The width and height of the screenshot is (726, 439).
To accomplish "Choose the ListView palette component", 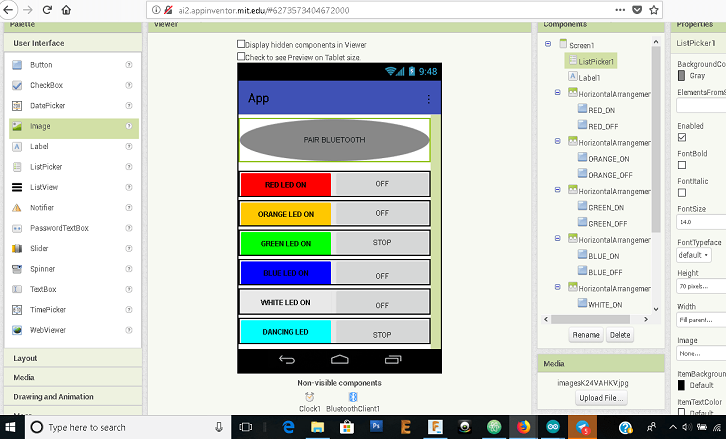I will (x=44, y=187).
